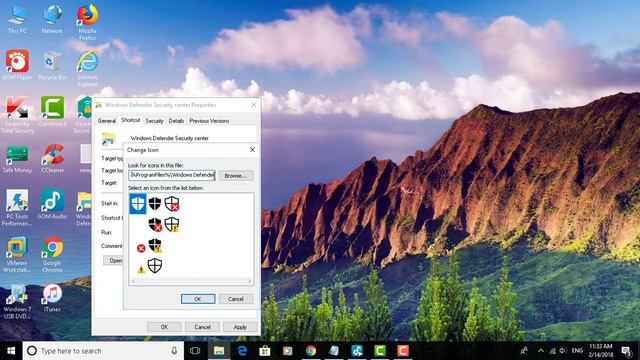Open Microsoft Store from the taskbar
Viewport: 640px width, 360px height.
[265, 351]
